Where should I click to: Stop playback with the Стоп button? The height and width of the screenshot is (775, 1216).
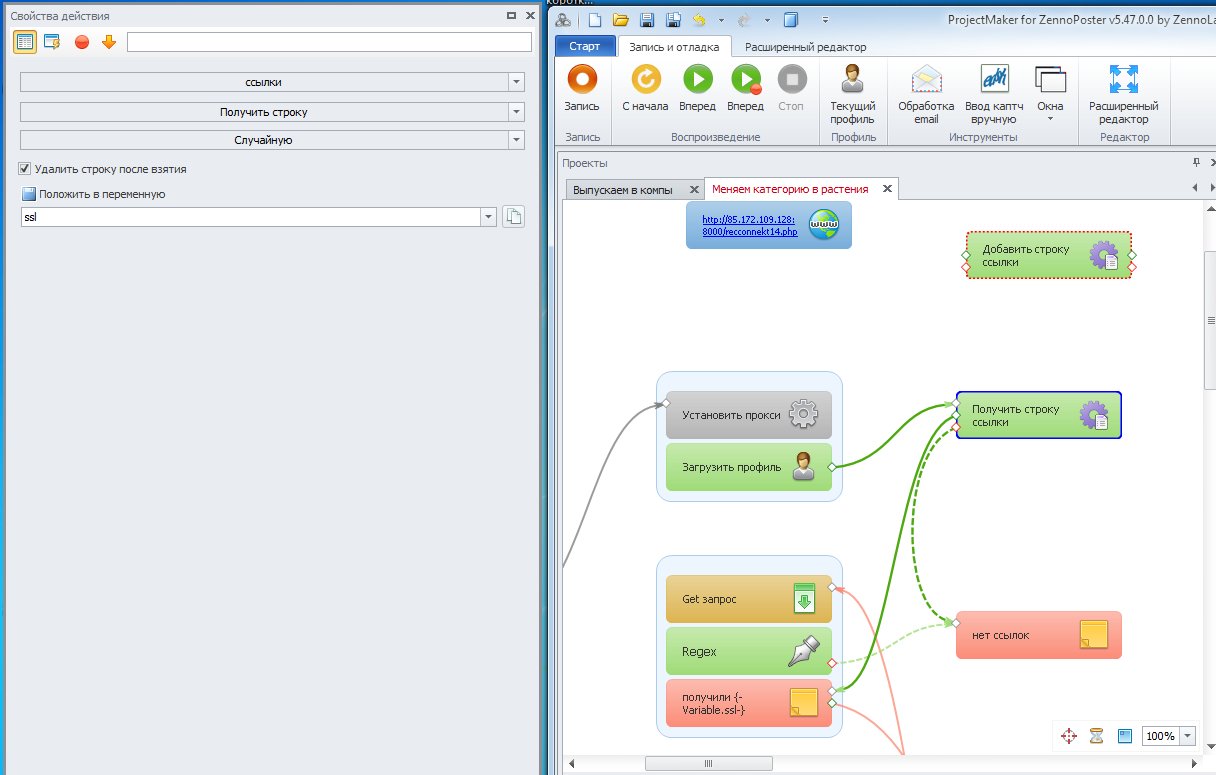(791, 88)
